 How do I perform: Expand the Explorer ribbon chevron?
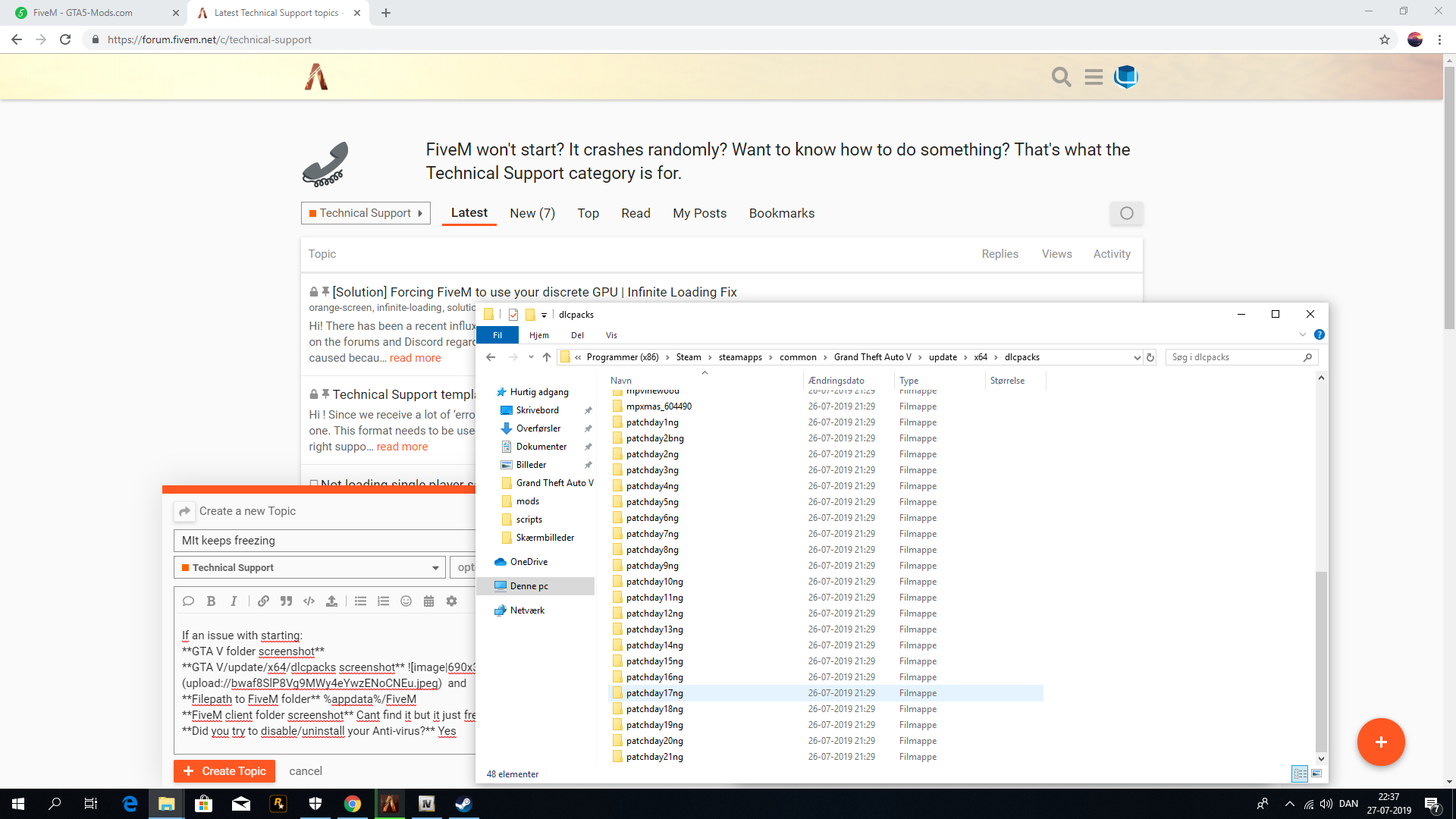coord(1303,334)
